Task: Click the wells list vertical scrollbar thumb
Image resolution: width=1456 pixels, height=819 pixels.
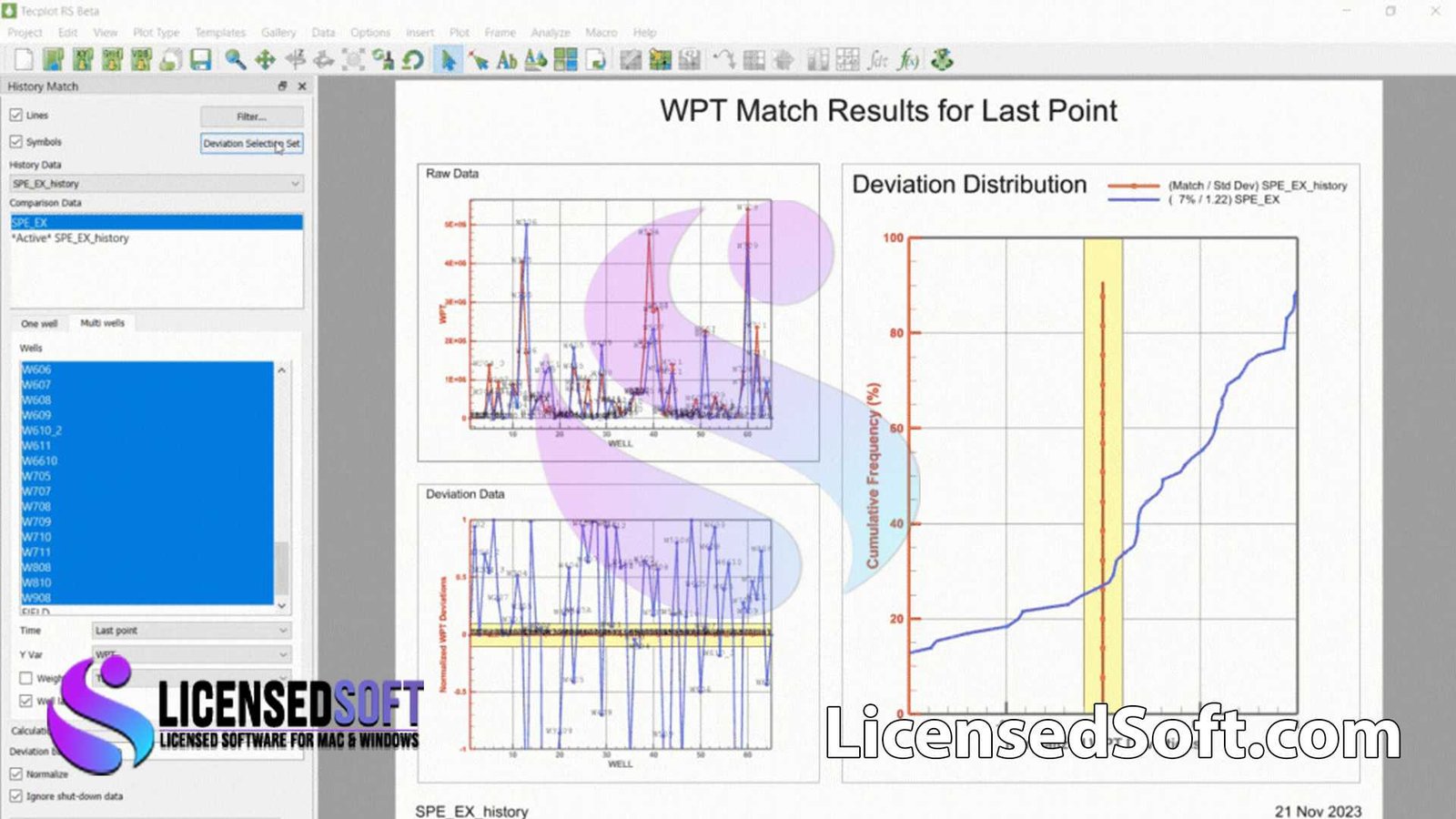Action: tap(282, 569)
